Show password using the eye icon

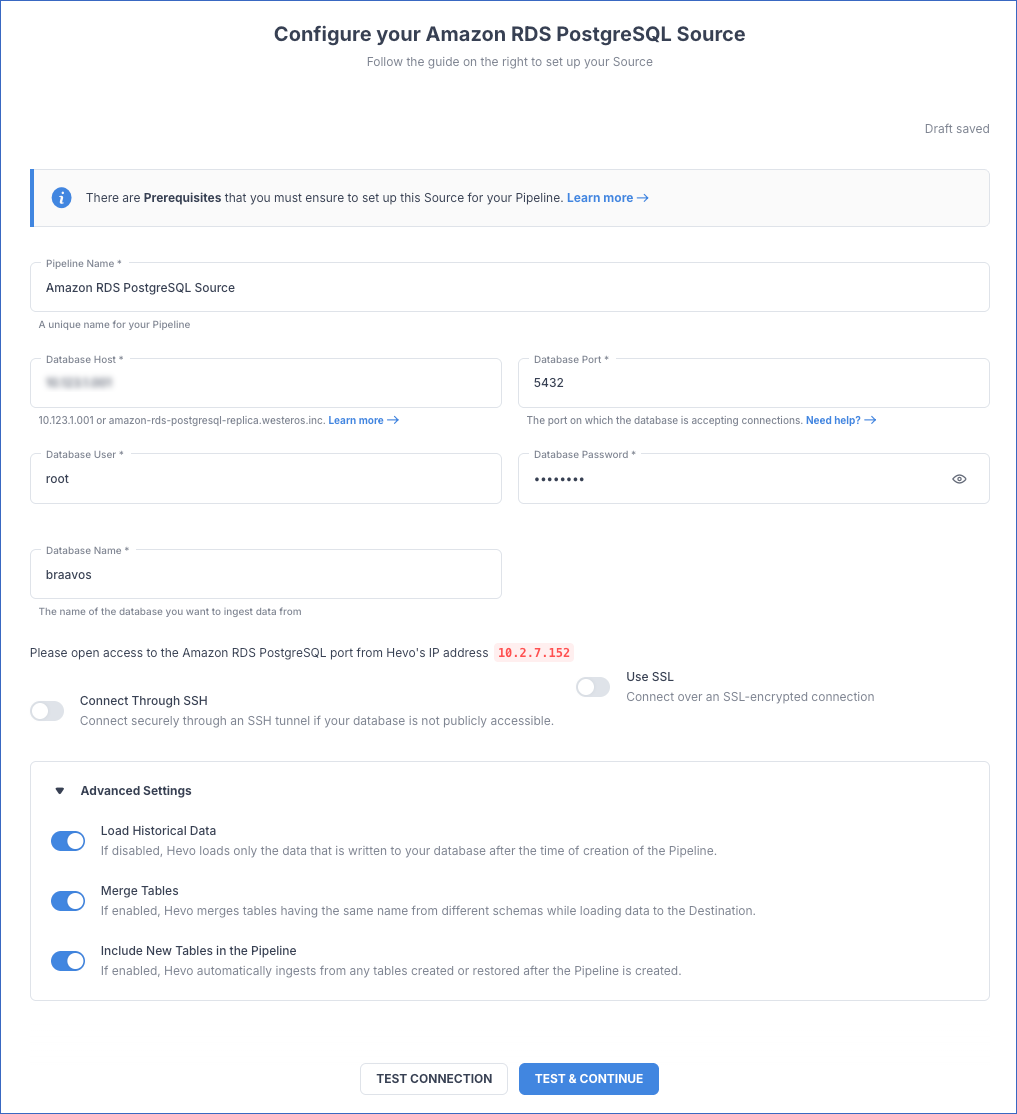(959, 479)
